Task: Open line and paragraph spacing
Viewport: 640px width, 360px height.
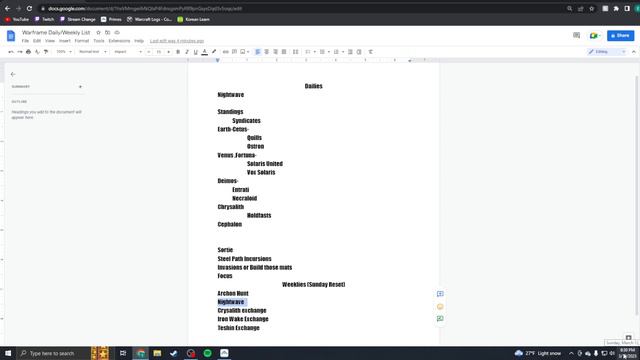Action: tap(296, 52)
